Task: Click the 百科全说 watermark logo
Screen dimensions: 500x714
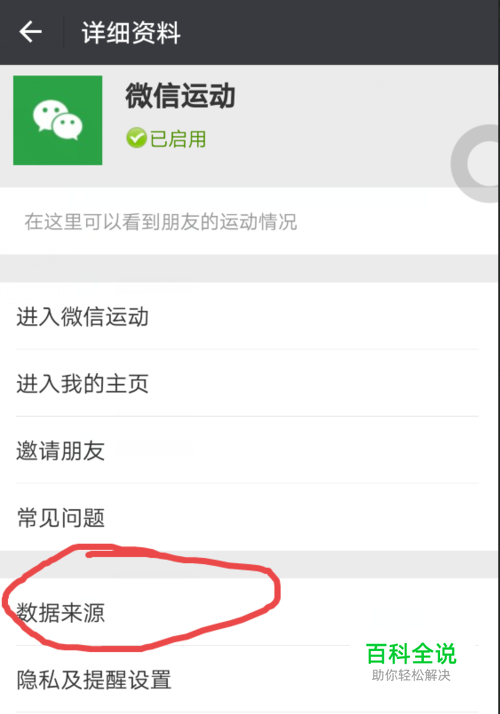Action: 411,654
